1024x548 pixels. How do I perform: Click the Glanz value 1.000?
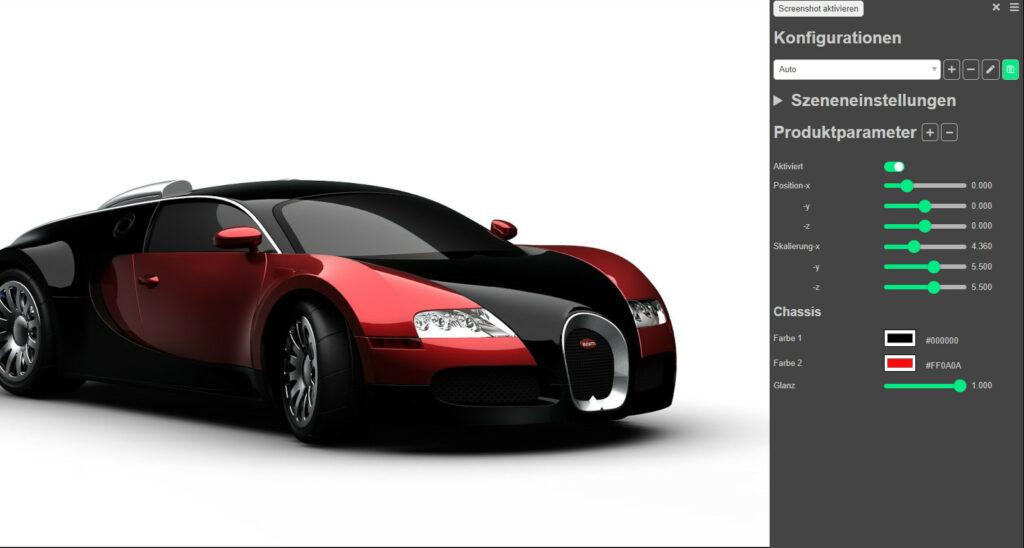pyautogui.click(x=982, y=385)
